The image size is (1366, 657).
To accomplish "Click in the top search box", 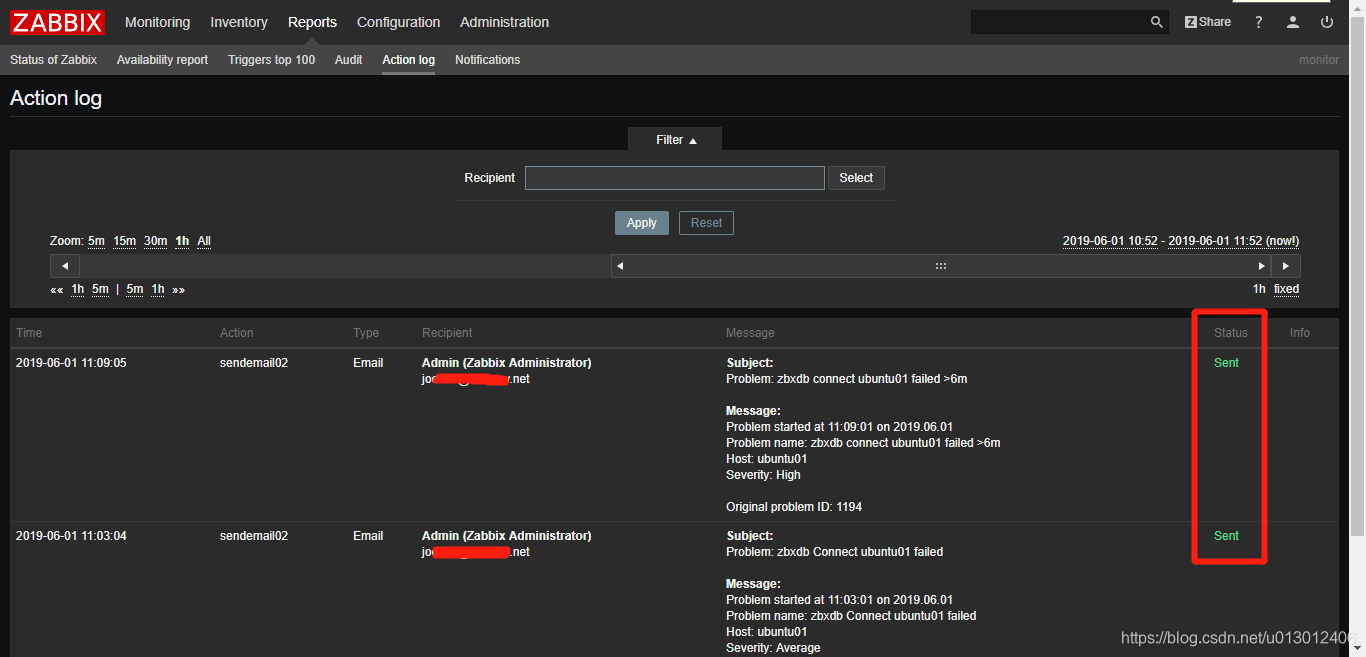I will [x=1058, y=22].
